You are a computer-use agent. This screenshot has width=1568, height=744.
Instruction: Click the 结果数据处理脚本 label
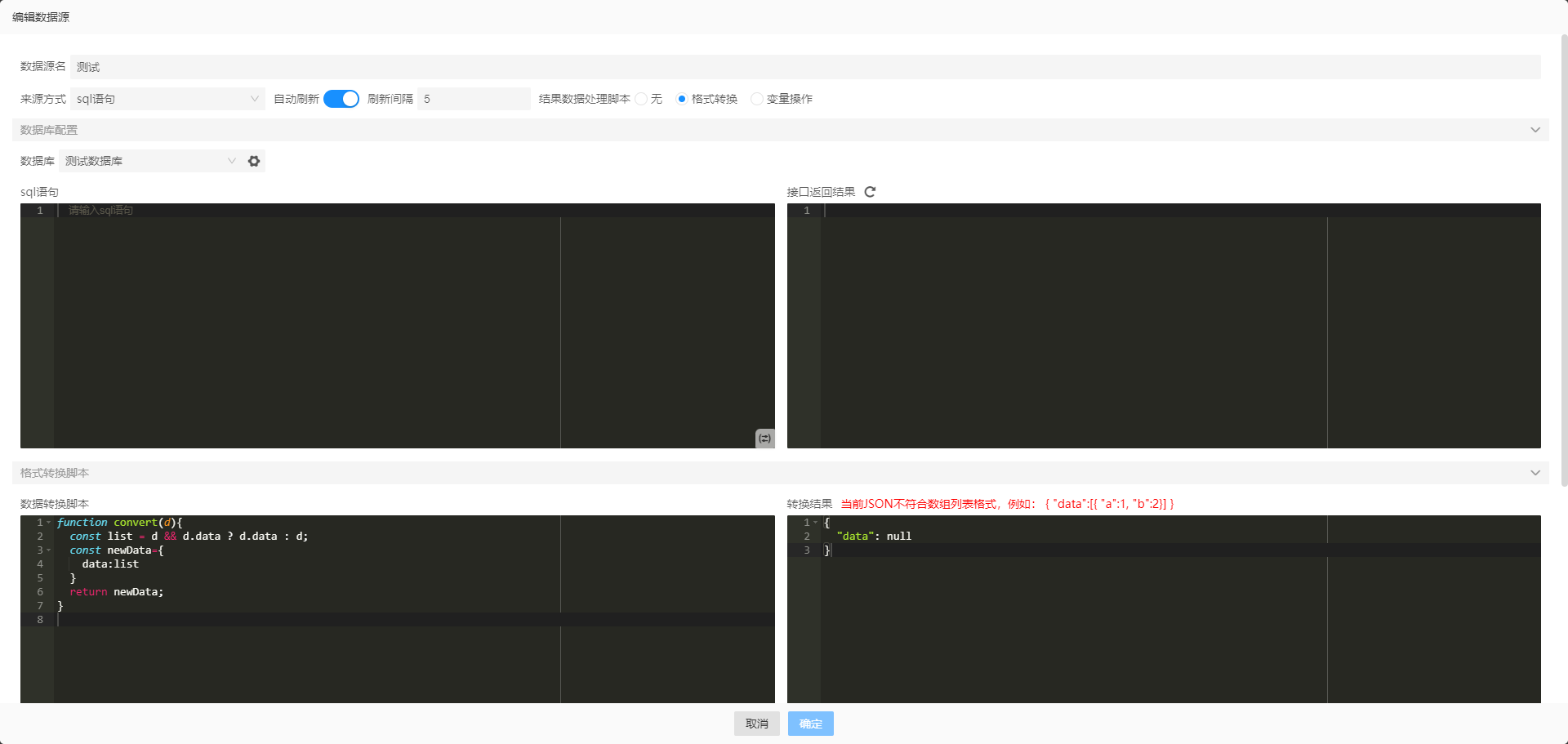[x=585, y=99]
